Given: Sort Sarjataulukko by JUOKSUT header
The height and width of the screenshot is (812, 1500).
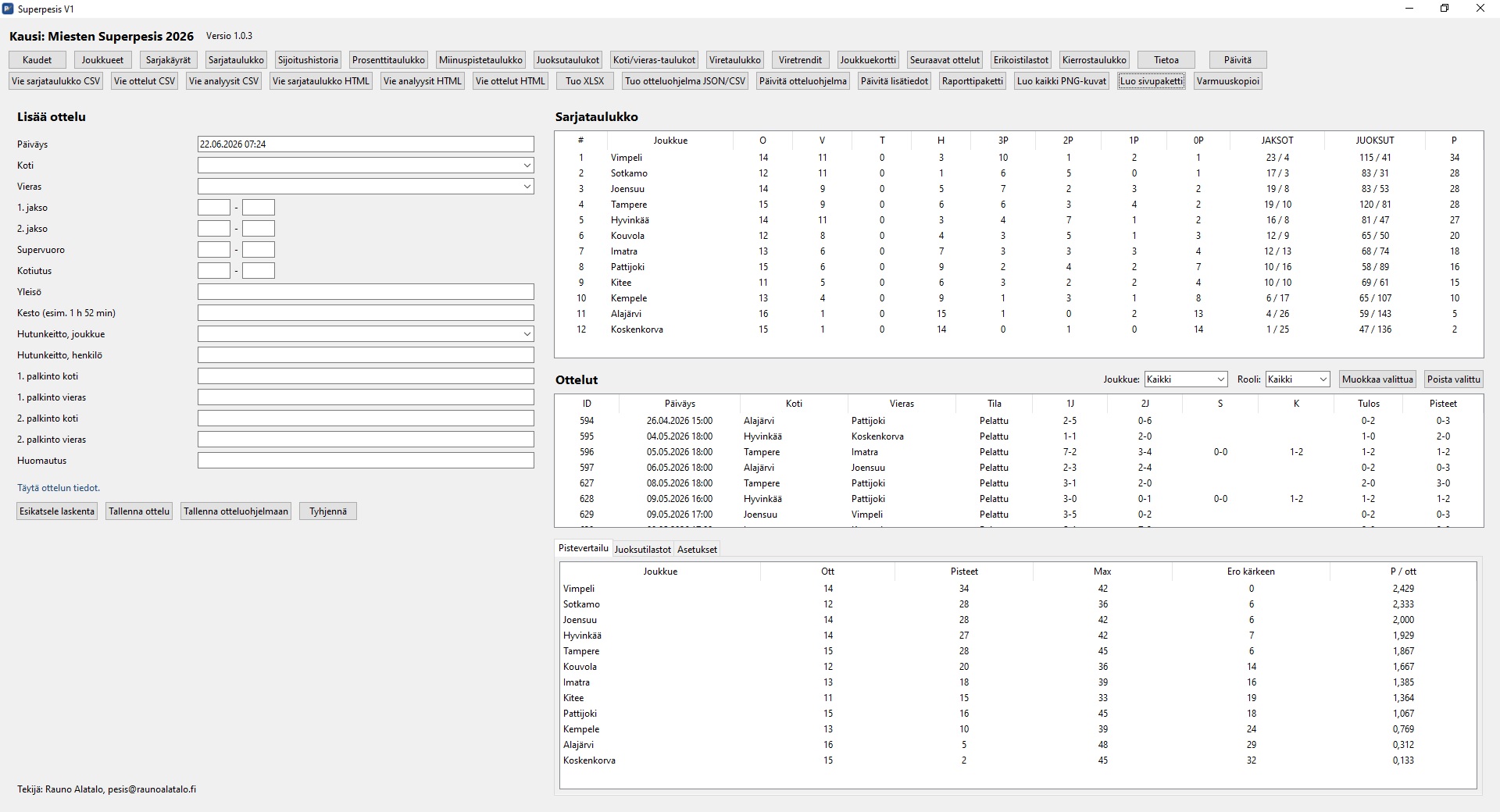Looking at the screenshot, I should (x=1375, y=141).
